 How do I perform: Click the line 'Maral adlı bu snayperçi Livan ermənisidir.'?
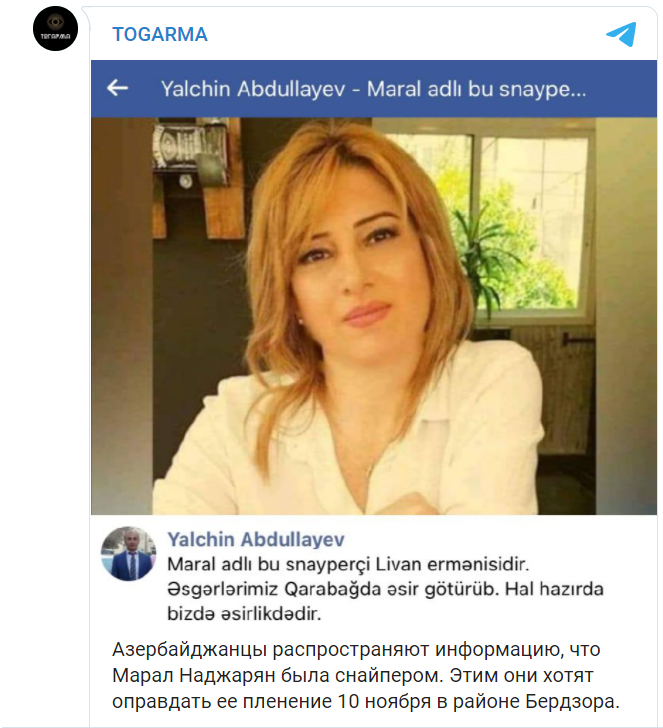348,565
